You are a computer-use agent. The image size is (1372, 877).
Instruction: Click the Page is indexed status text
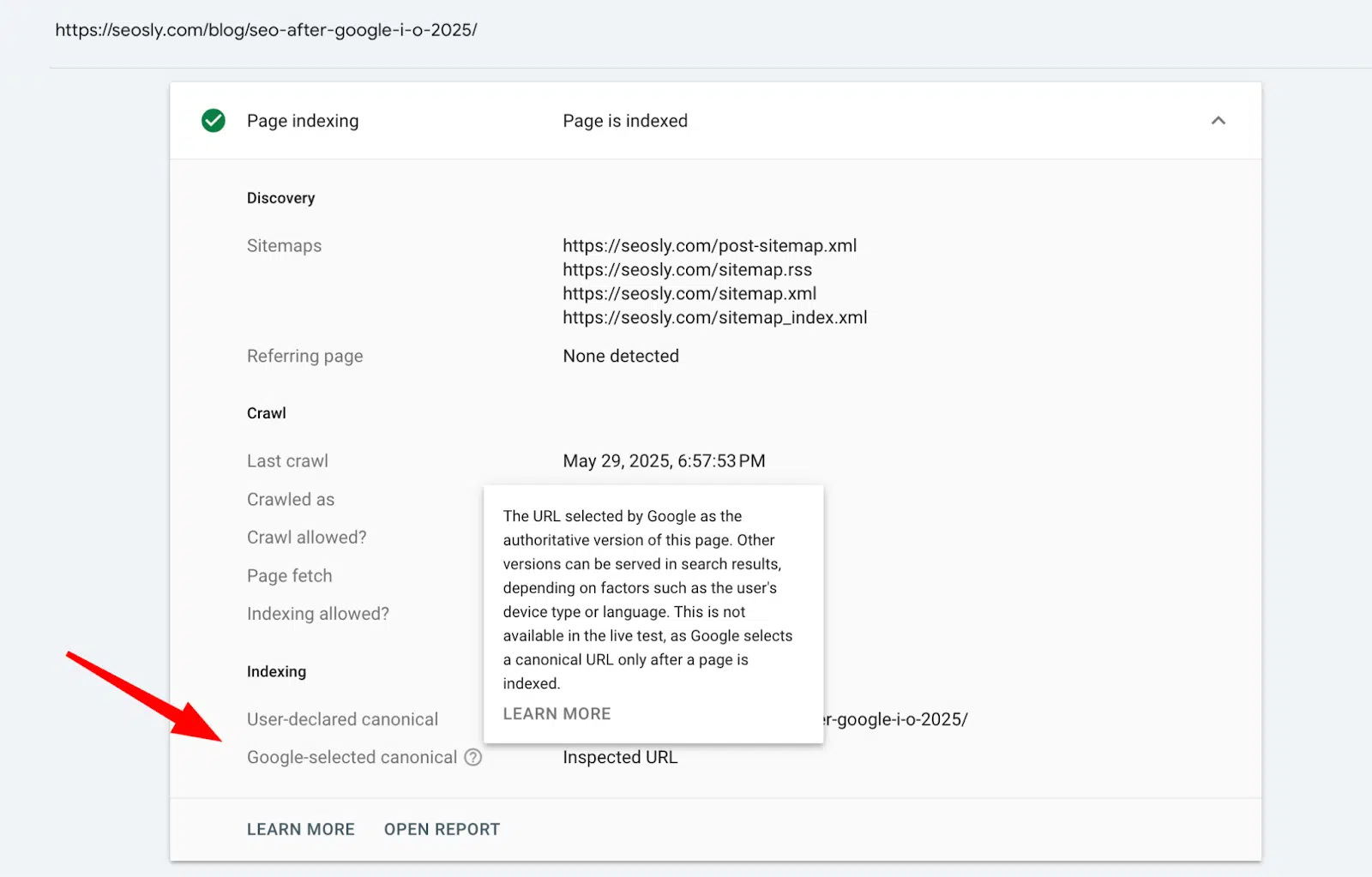click(x=625, y=121)
